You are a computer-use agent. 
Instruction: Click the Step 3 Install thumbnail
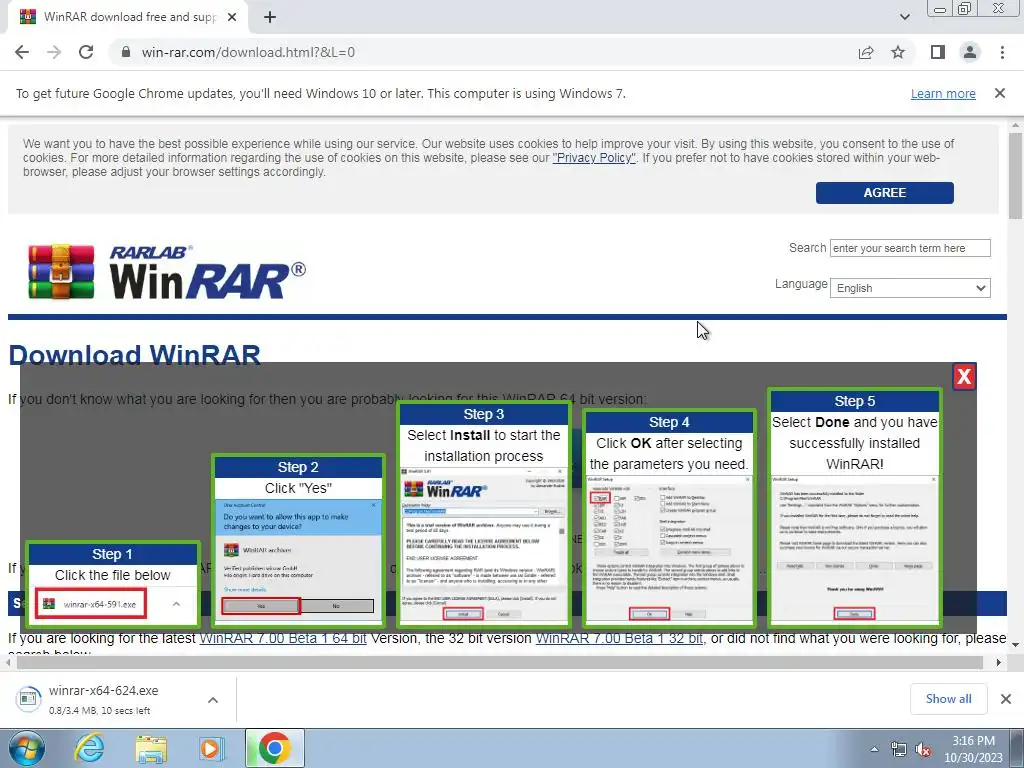[x=483, y=514]
